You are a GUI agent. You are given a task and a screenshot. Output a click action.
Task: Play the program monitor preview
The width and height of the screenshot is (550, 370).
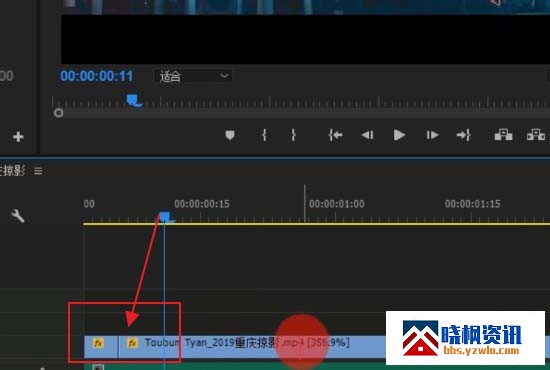(x=399, y=135)
